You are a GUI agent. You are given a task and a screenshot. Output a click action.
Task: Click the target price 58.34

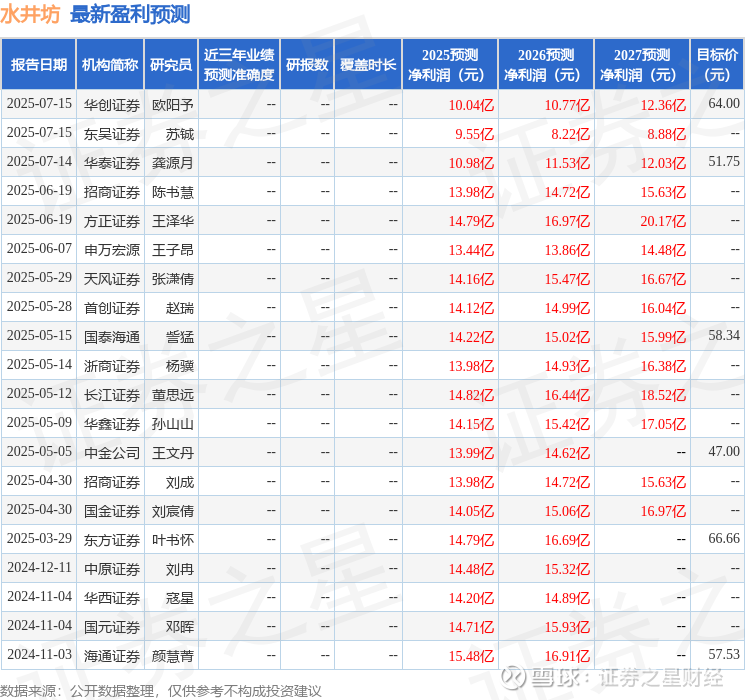[724, 335]
